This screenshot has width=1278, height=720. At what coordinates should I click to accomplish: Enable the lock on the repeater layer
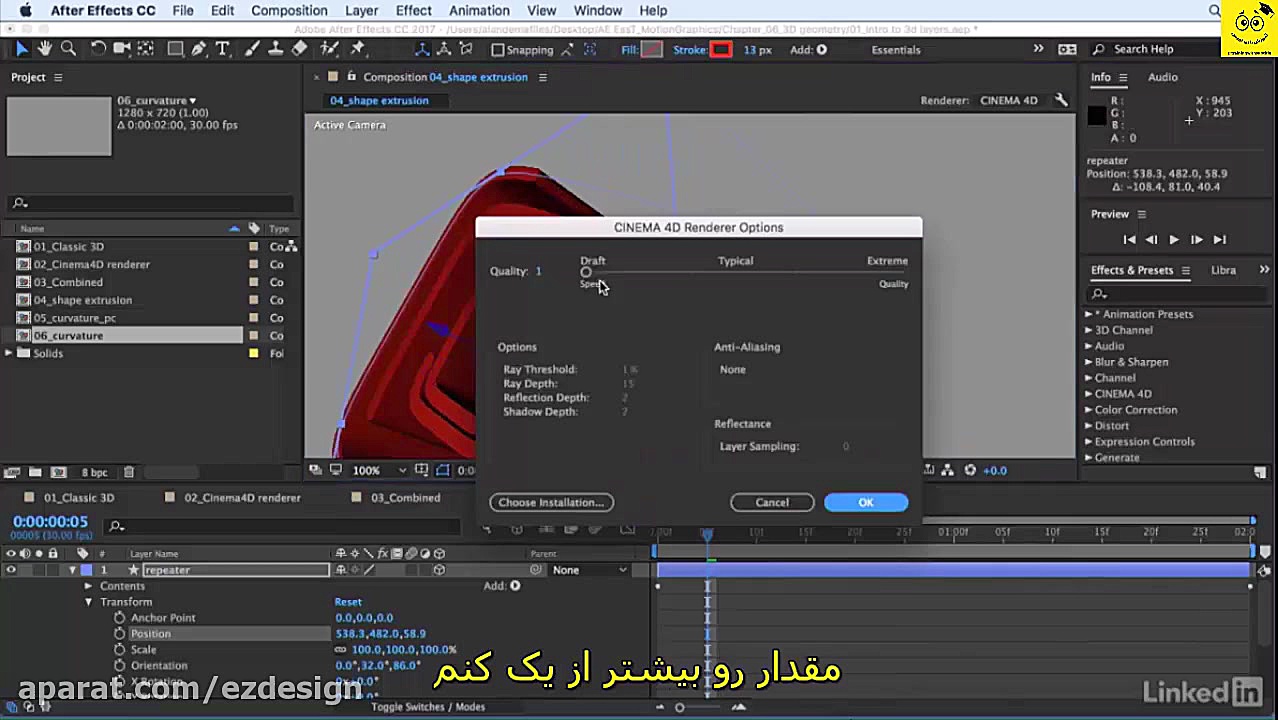(x=53, y=569)
